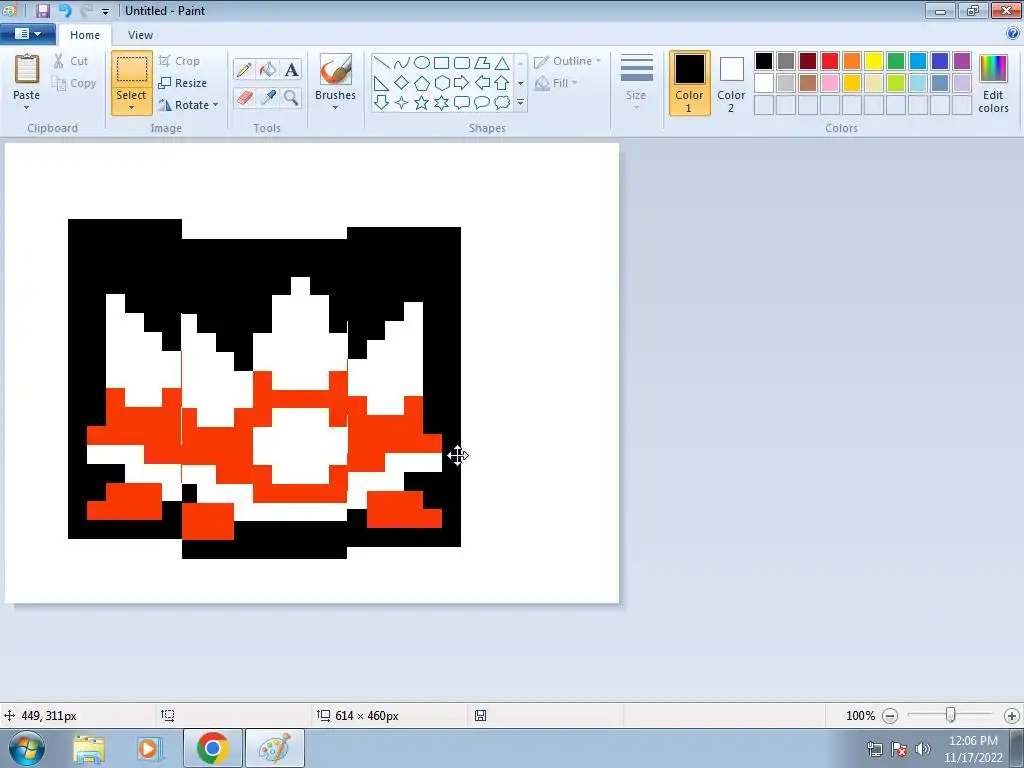Activate Color 2 background selector
Image resolution: width=1024 pixels, height=768 pixels.
[731, 83]
